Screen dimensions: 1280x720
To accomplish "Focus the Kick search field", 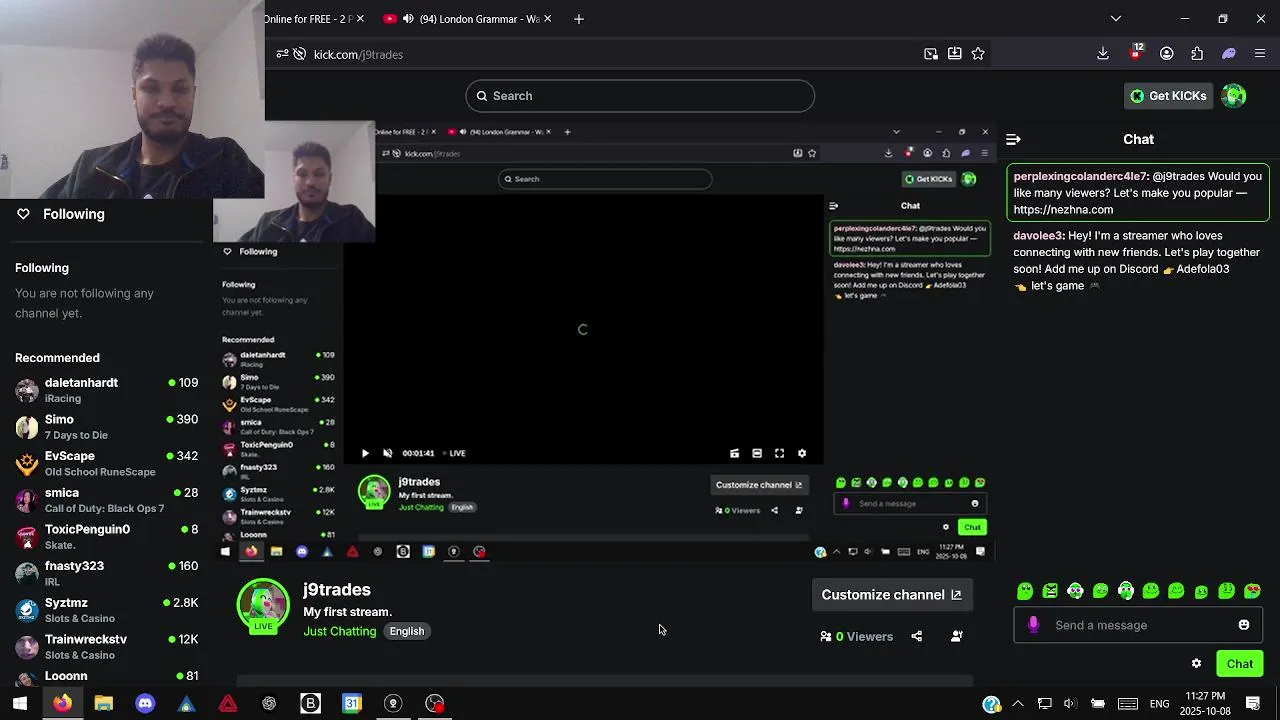I will tap(640, 96).
